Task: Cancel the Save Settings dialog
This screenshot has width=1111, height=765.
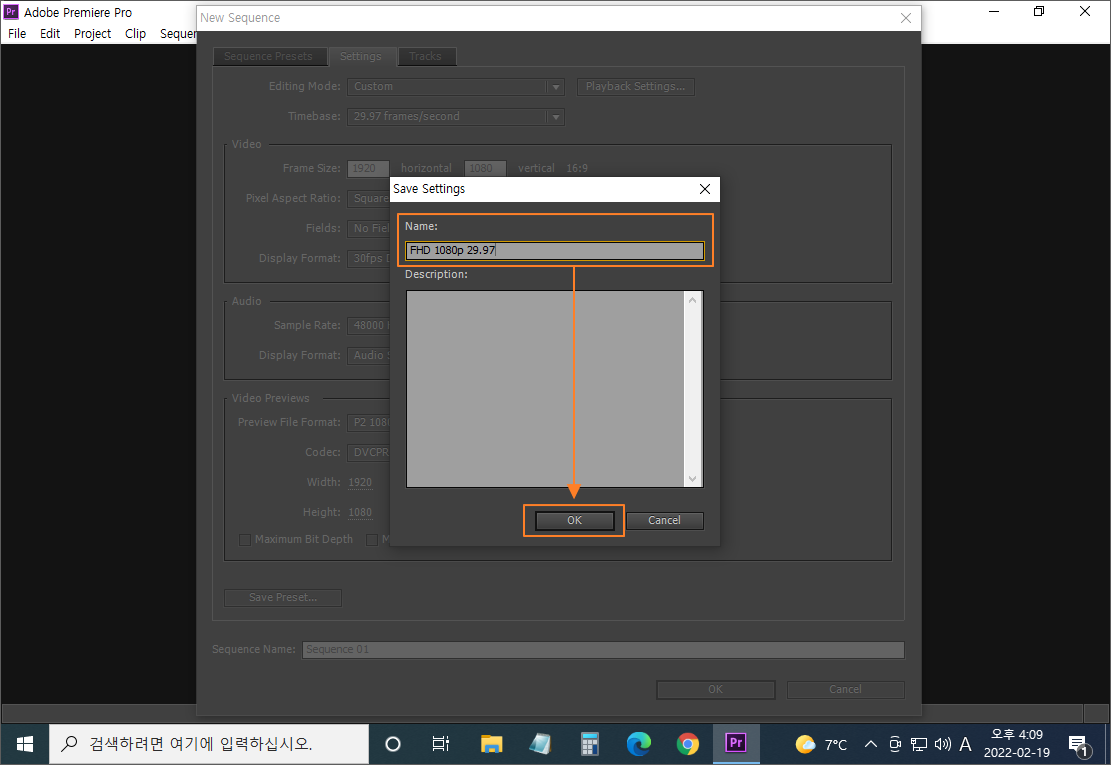Action: (x=664, y=521)
